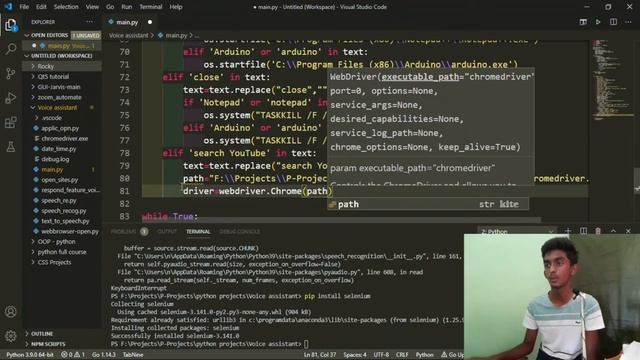The width and height of the screenshot is (640, 360).
Task: Collapse the Open Editors section
Action: pos(61,36)
